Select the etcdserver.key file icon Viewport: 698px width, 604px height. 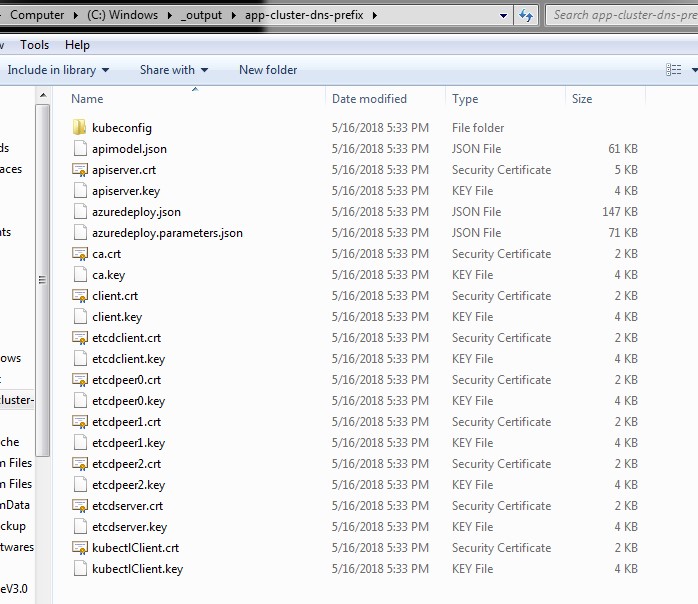(x=80, y=527)
